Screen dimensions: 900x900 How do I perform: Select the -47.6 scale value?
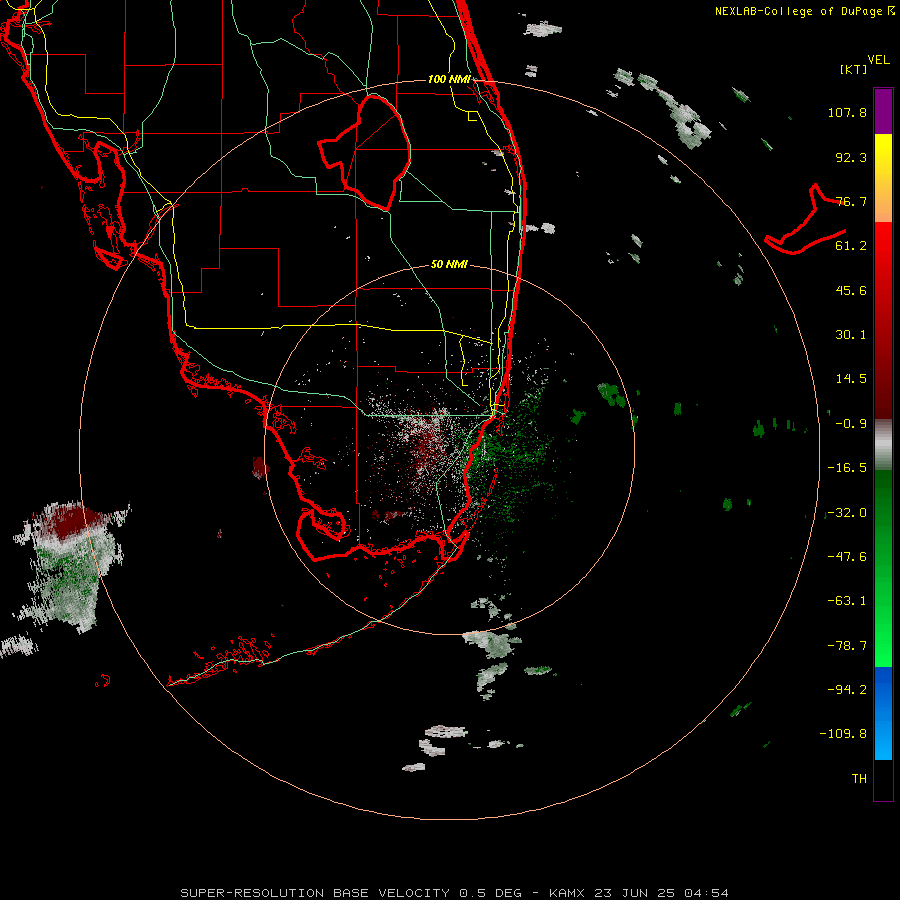(x=847, y=557)
